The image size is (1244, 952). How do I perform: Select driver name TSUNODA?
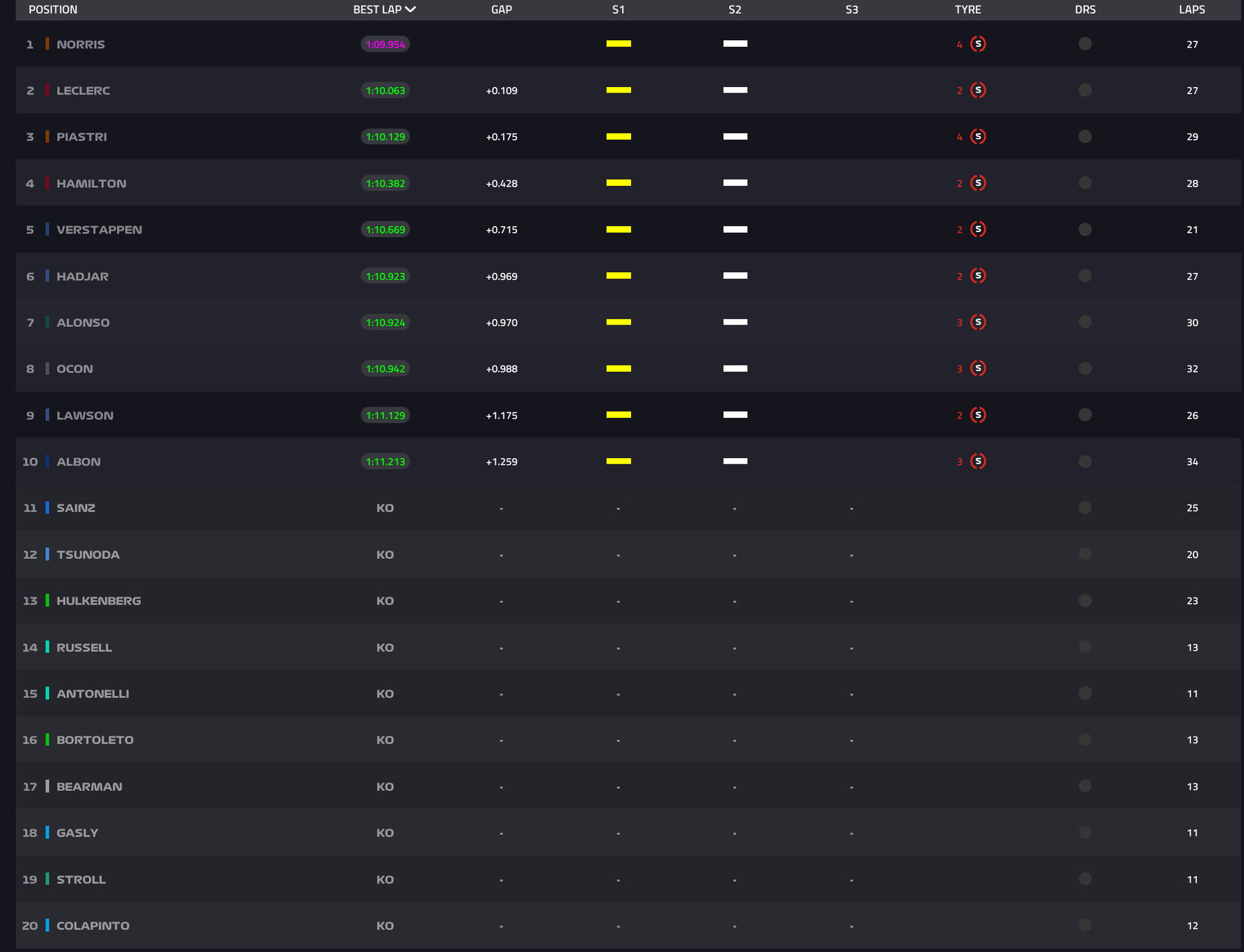tap(88, 555)
